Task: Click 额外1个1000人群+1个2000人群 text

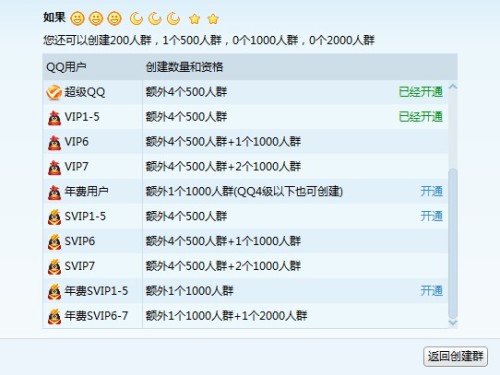Action: pos(227,316)
